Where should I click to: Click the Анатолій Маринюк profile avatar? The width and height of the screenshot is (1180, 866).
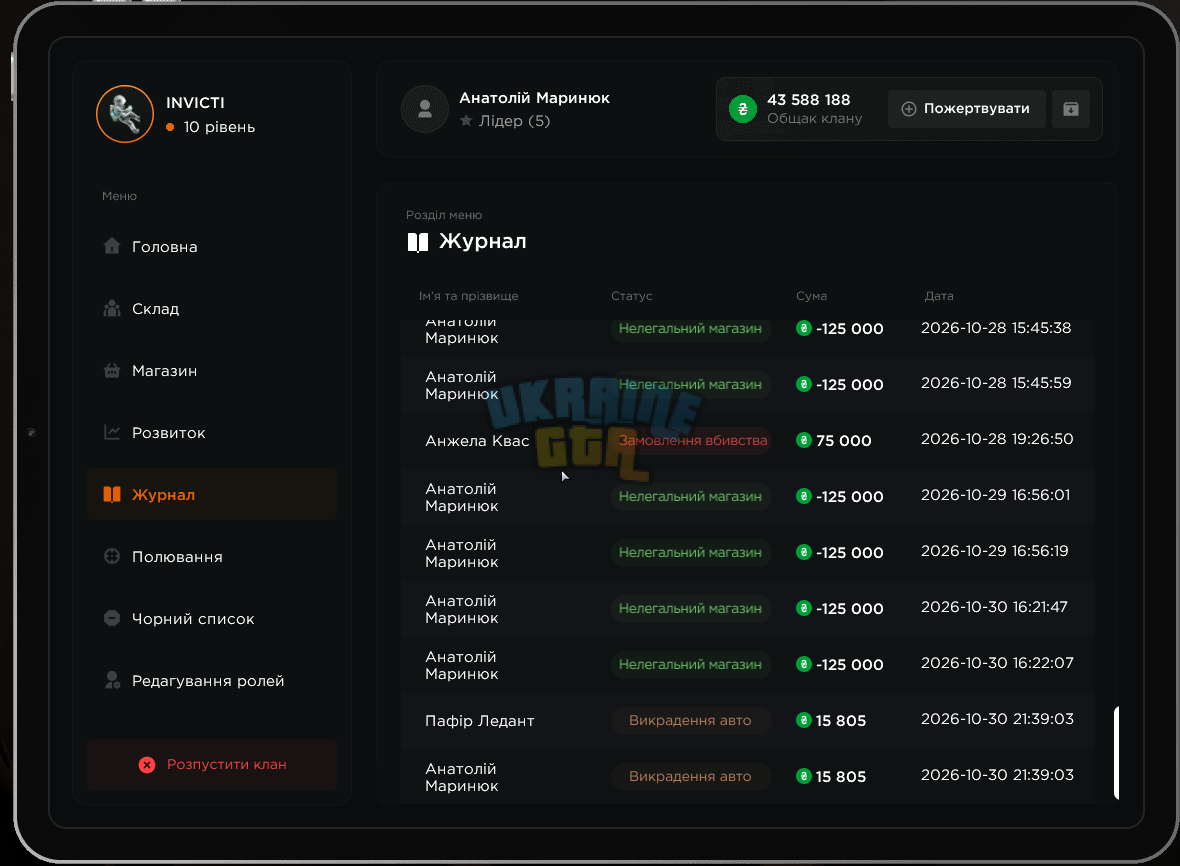[424, 109]
